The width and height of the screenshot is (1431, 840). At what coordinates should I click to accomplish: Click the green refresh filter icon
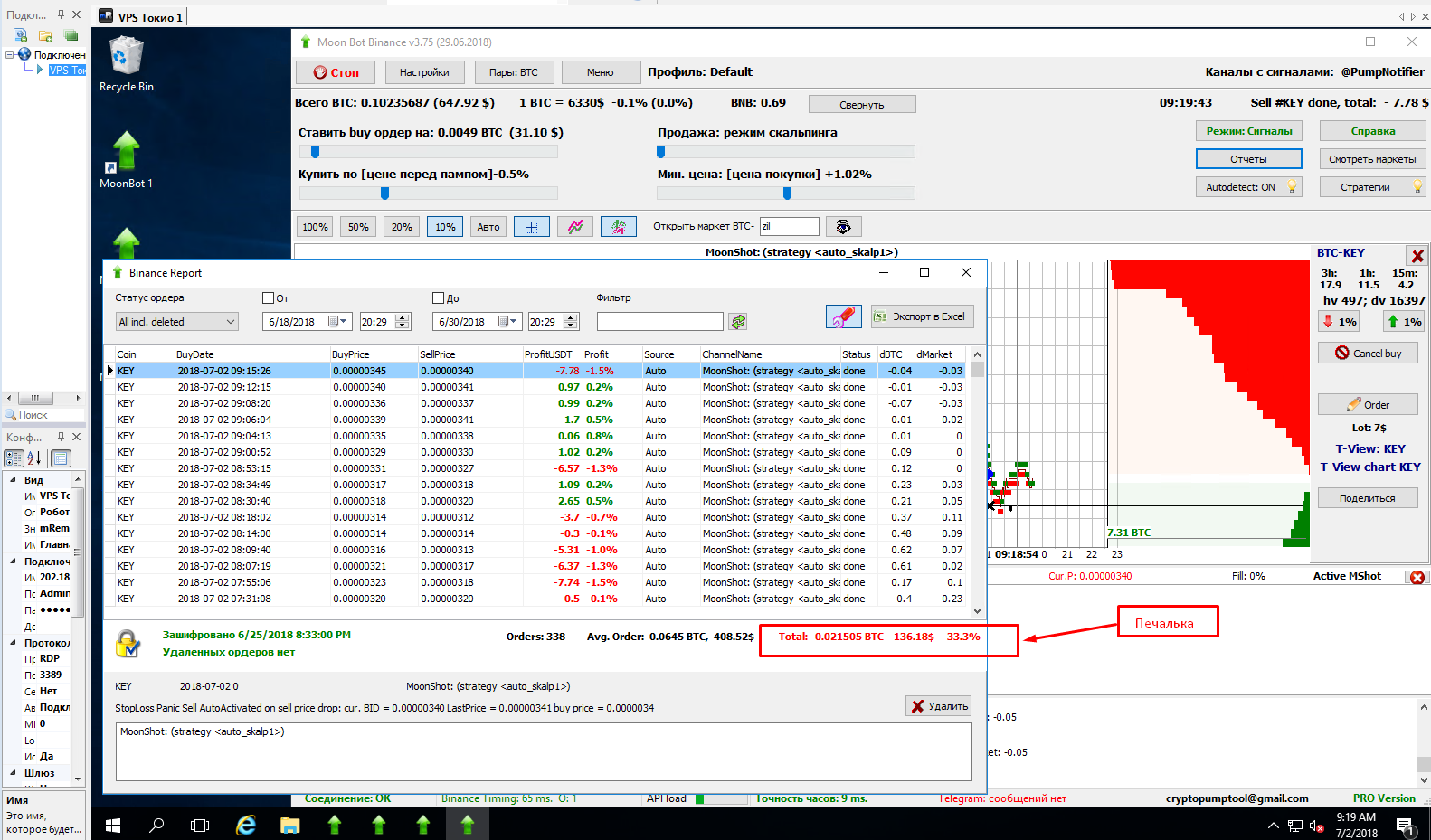738,322
